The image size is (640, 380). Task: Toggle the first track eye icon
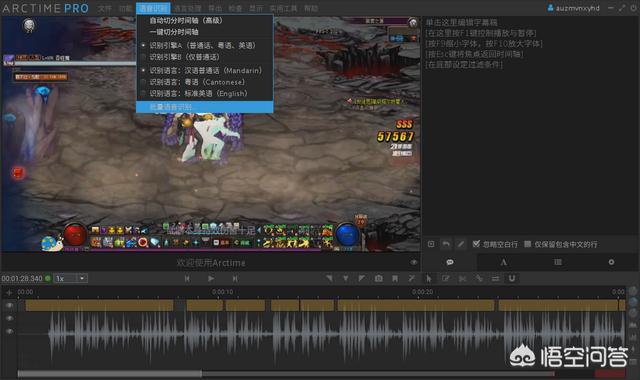point(9,305)
